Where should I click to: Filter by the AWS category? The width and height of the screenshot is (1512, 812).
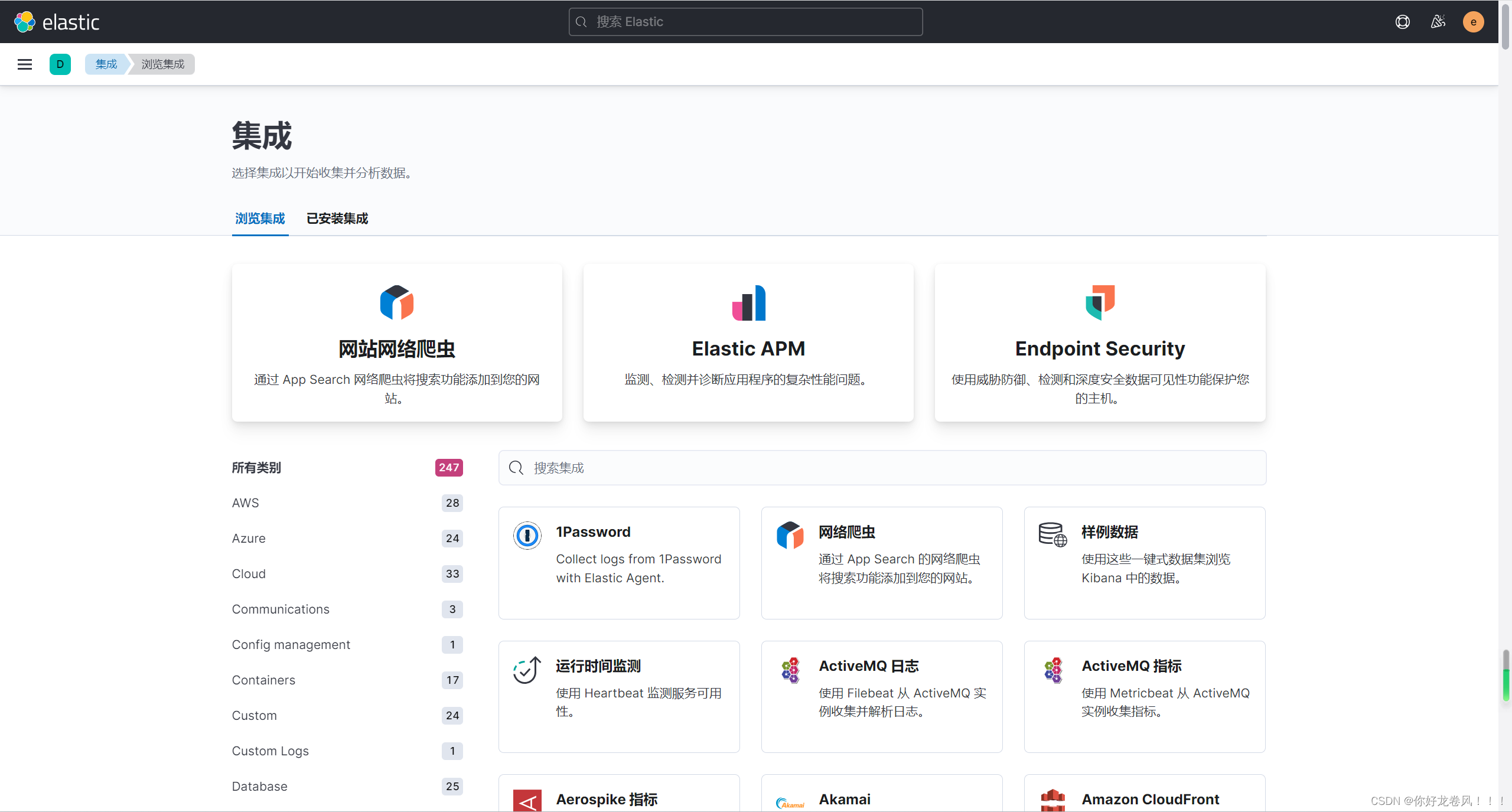245,503
